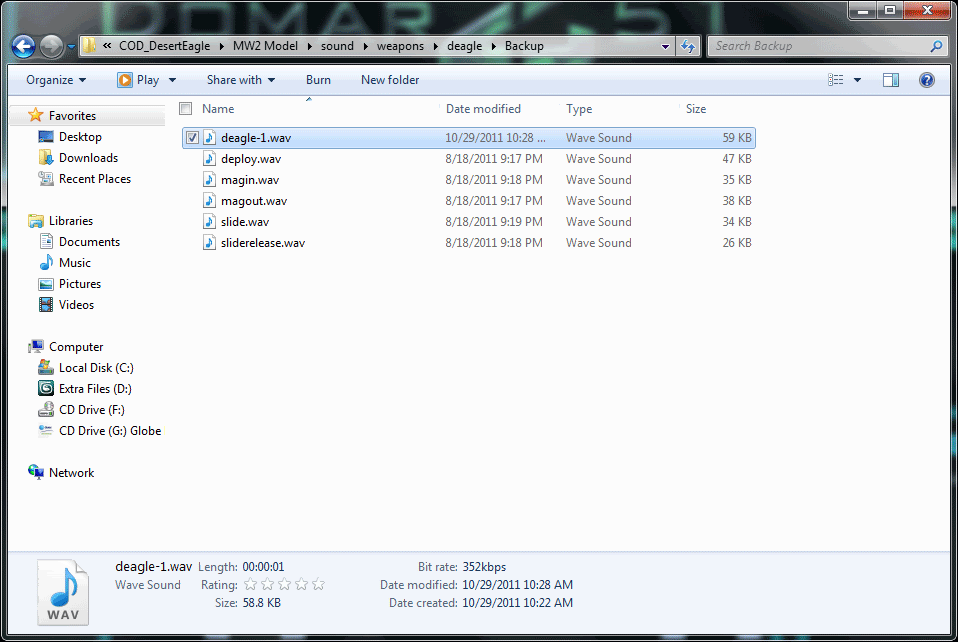The height and width of the screenshot is (642, 958).
Task: Navigate to sound breadcrumb folder
Action: (337, 46)
